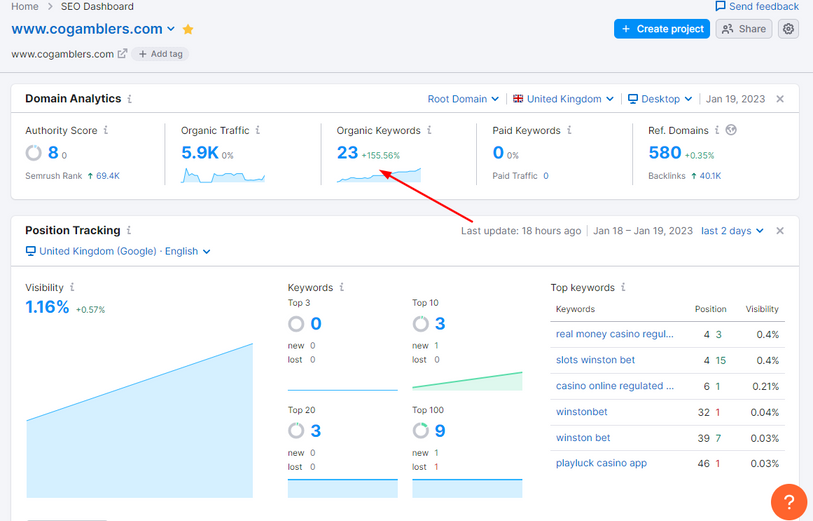Click the Authority Score 8 value
This screenshot has height=521, width=813.
pos(53,152)
